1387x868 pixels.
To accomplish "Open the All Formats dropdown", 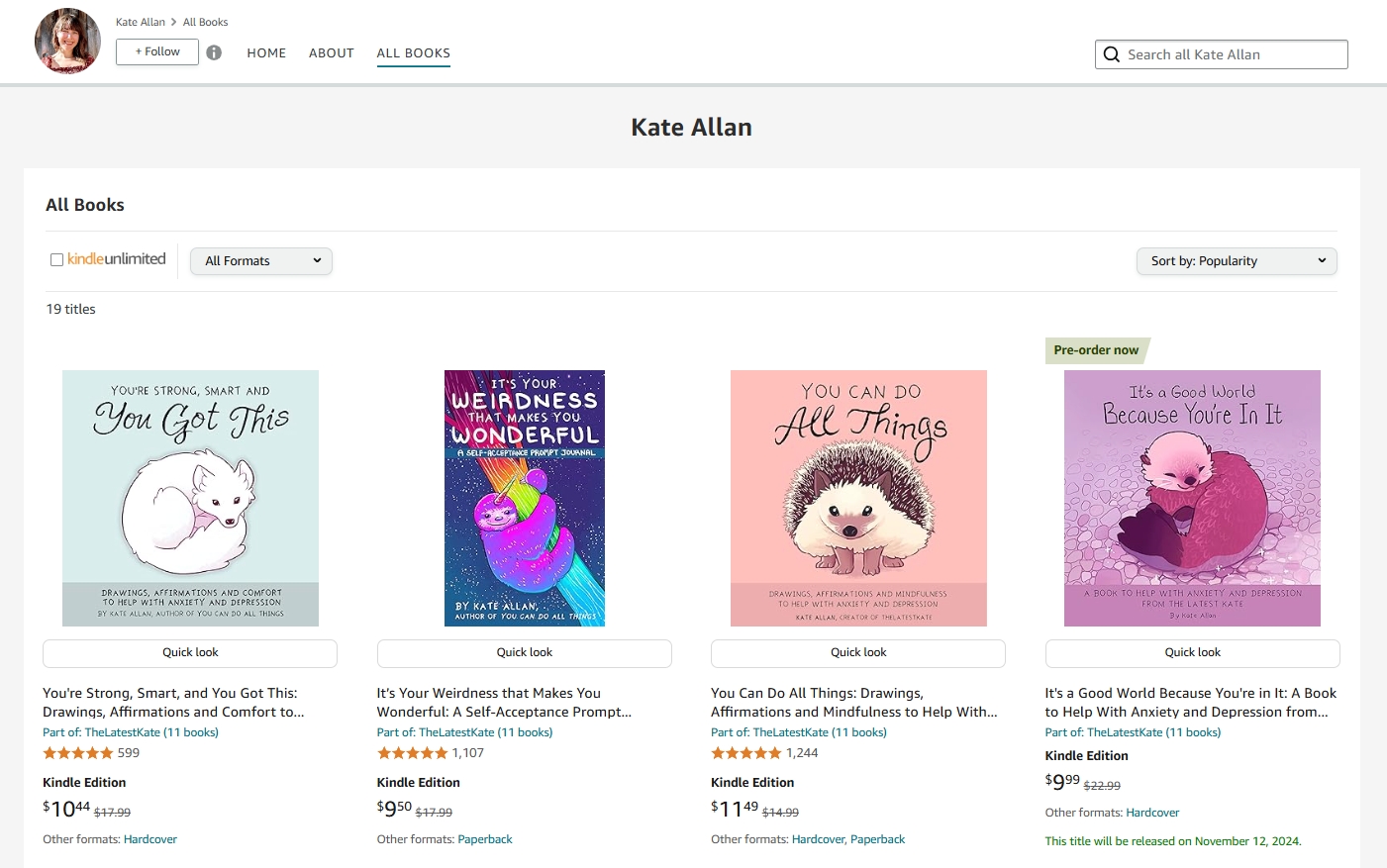I will (261, 261).
